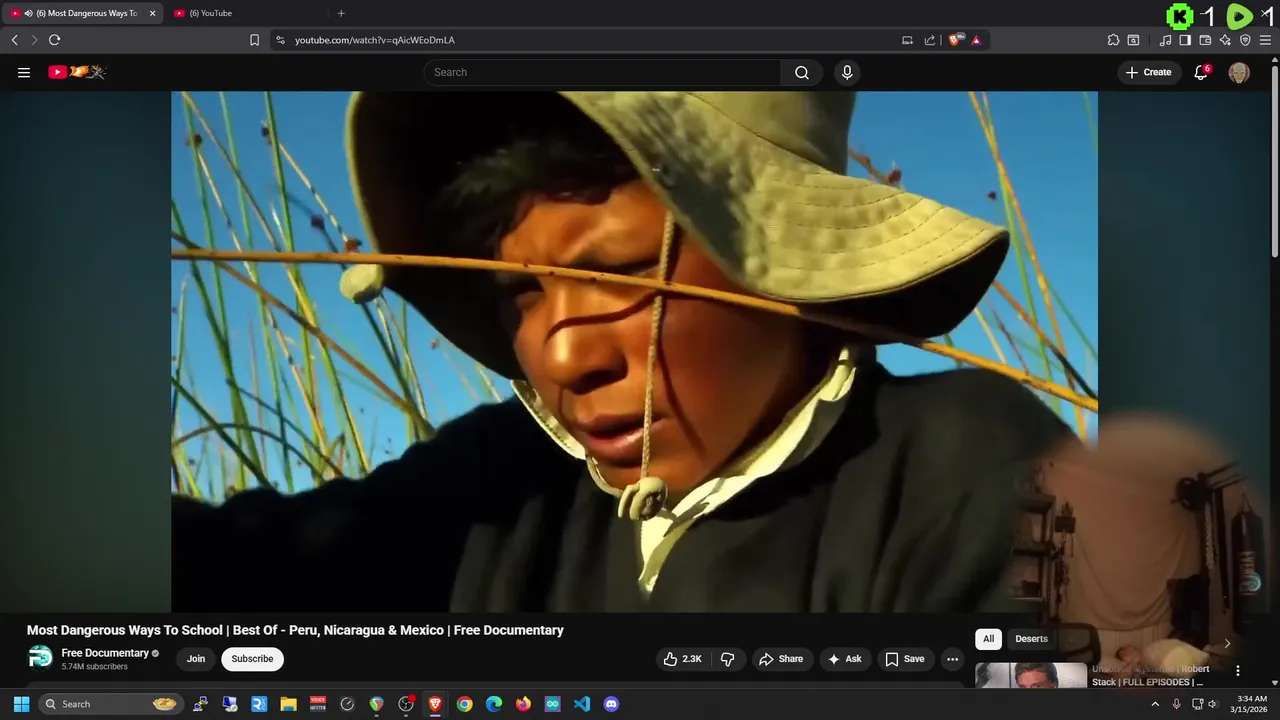This screenshot has width=1280, height=720.
Task: Open Microsoft Edge from the taskbar
Action: (x=494, y=704)
